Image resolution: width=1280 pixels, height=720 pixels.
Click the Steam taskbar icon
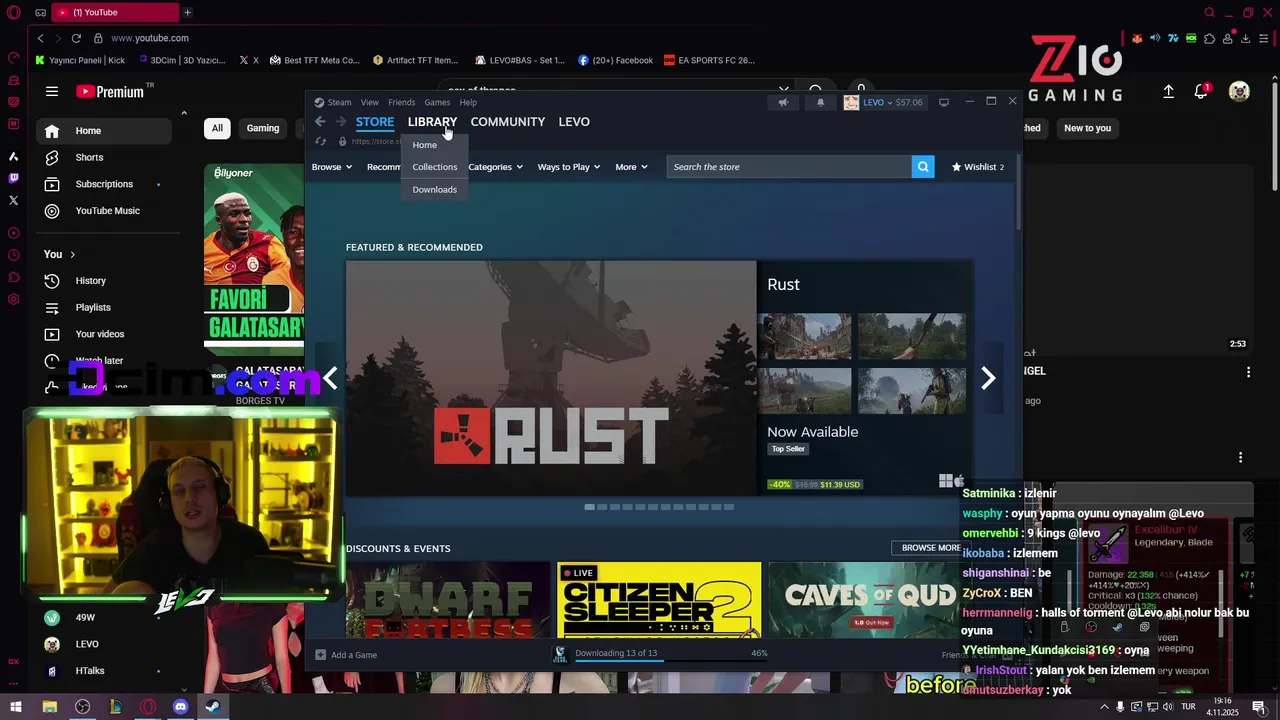(x=214, y=707)
